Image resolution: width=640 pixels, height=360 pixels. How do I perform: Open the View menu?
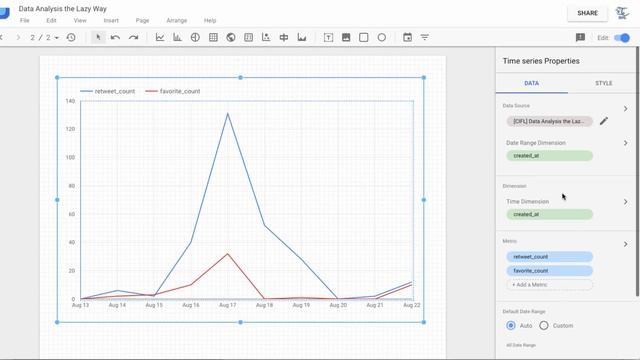(x=80, y=20)
